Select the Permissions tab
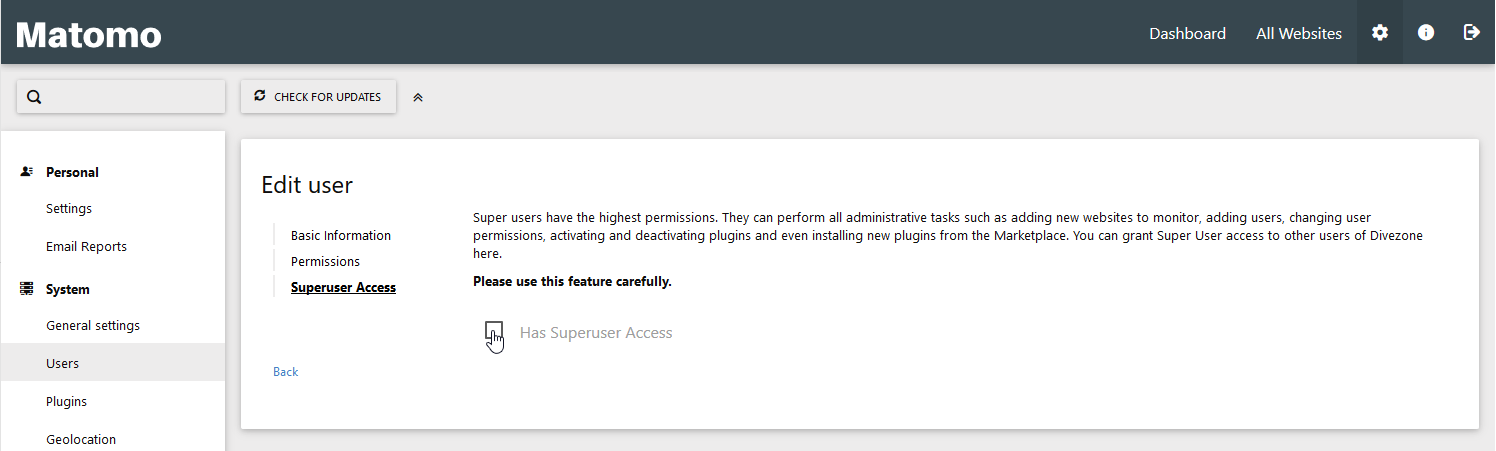This screenshot has height=451, width=1496. (325, 262)
